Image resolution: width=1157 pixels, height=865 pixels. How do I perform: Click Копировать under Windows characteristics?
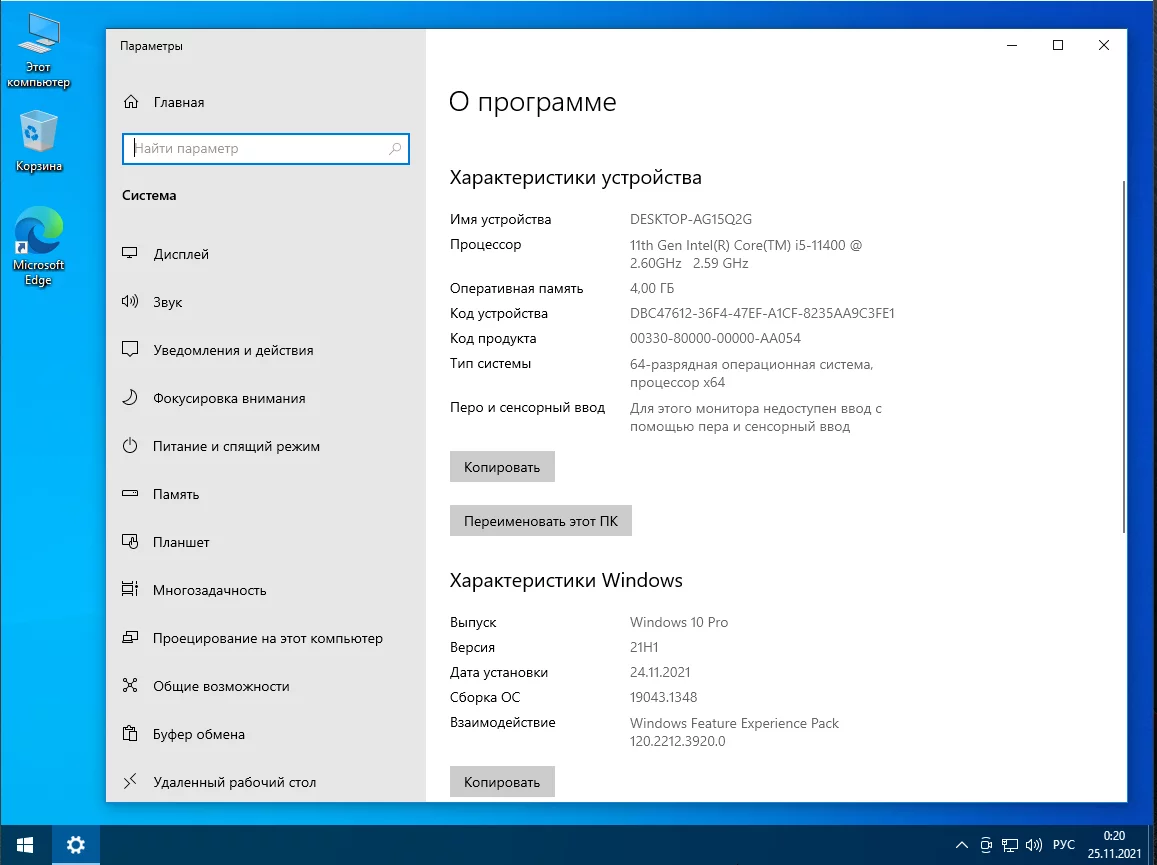pyautogui.click(x=502, y=782)
